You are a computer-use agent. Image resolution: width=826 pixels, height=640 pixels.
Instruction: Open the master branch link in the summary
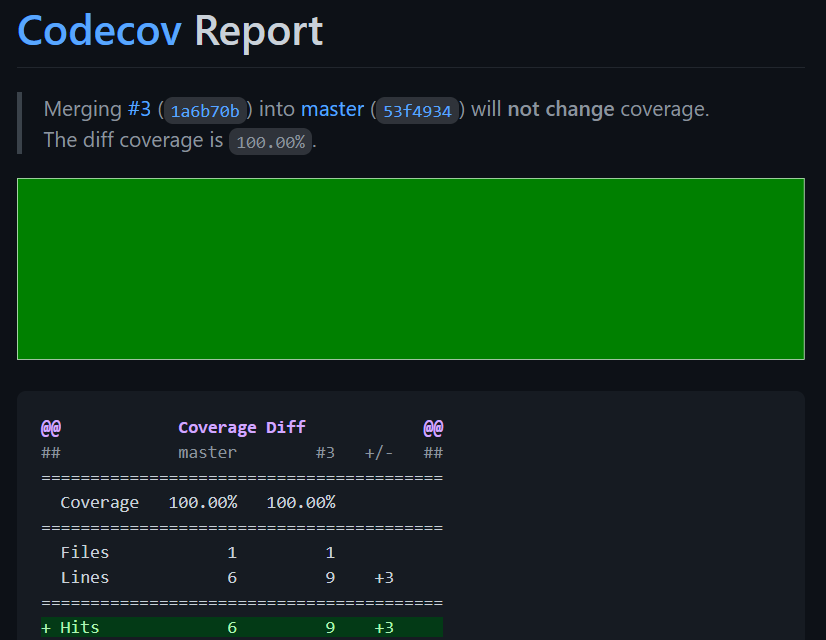click(x=332, y=109)
